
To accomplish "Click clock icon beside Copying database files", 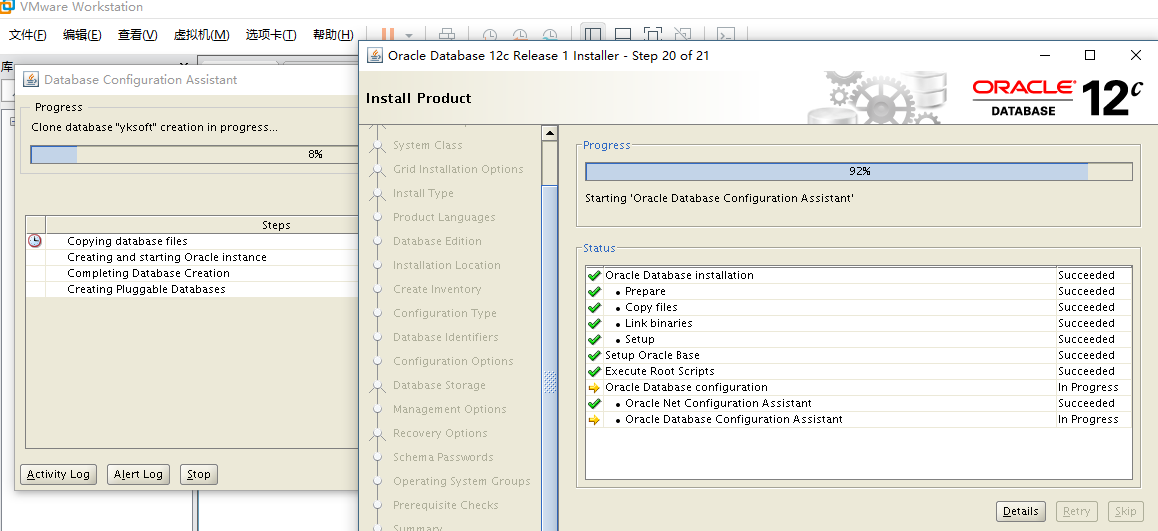I will point(35,241).
